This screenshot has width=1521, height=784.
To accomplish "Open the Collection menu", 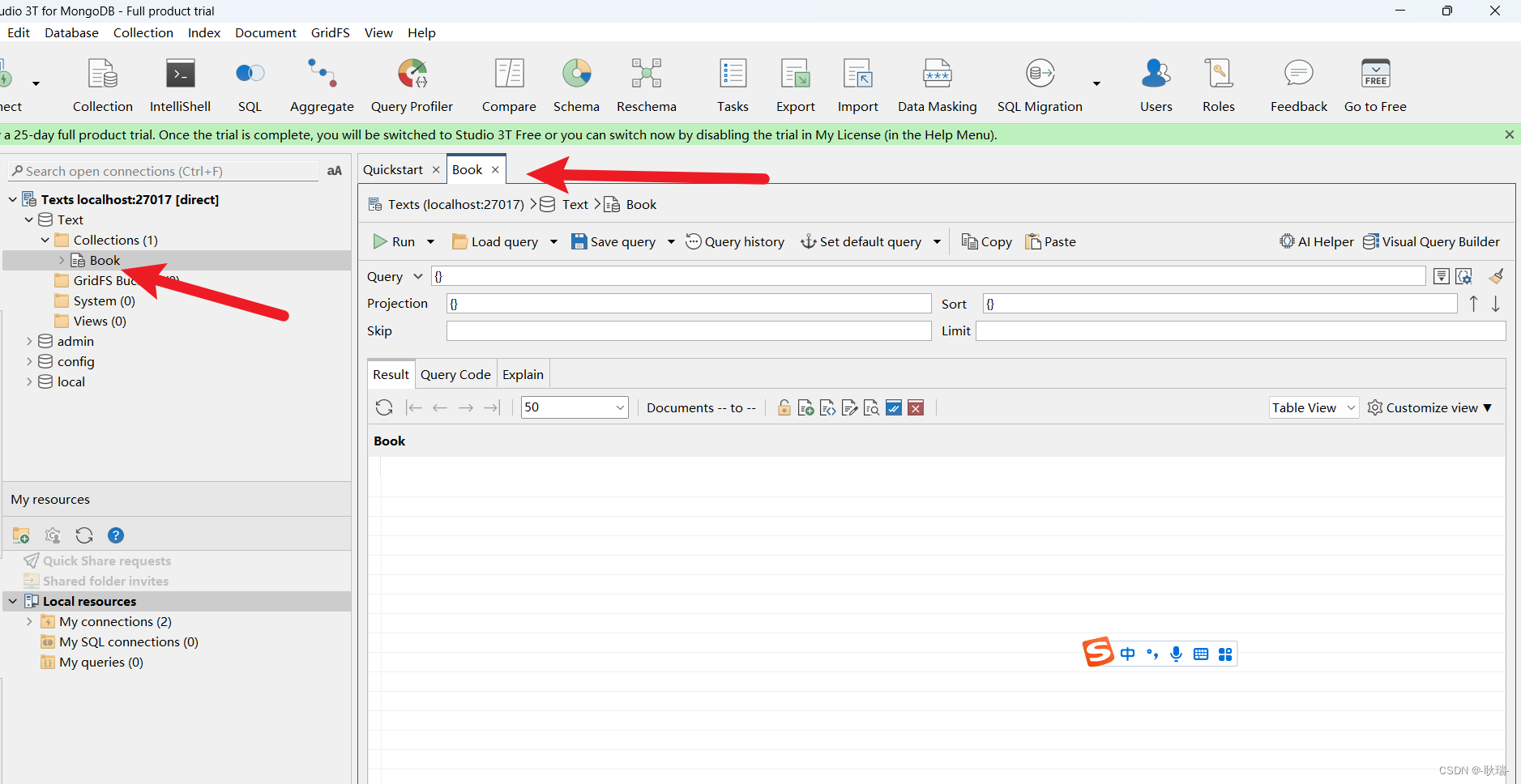I will coord(143,32).
